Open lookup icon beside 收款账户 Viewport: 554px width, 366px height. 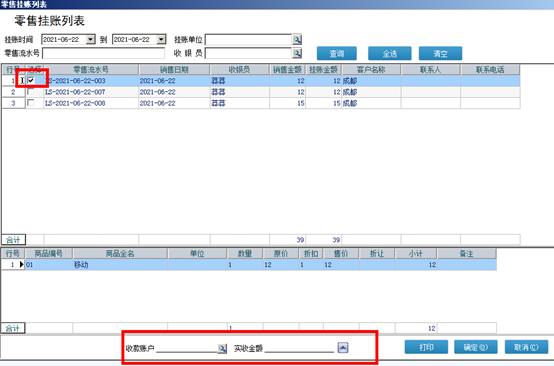point(222,349)
